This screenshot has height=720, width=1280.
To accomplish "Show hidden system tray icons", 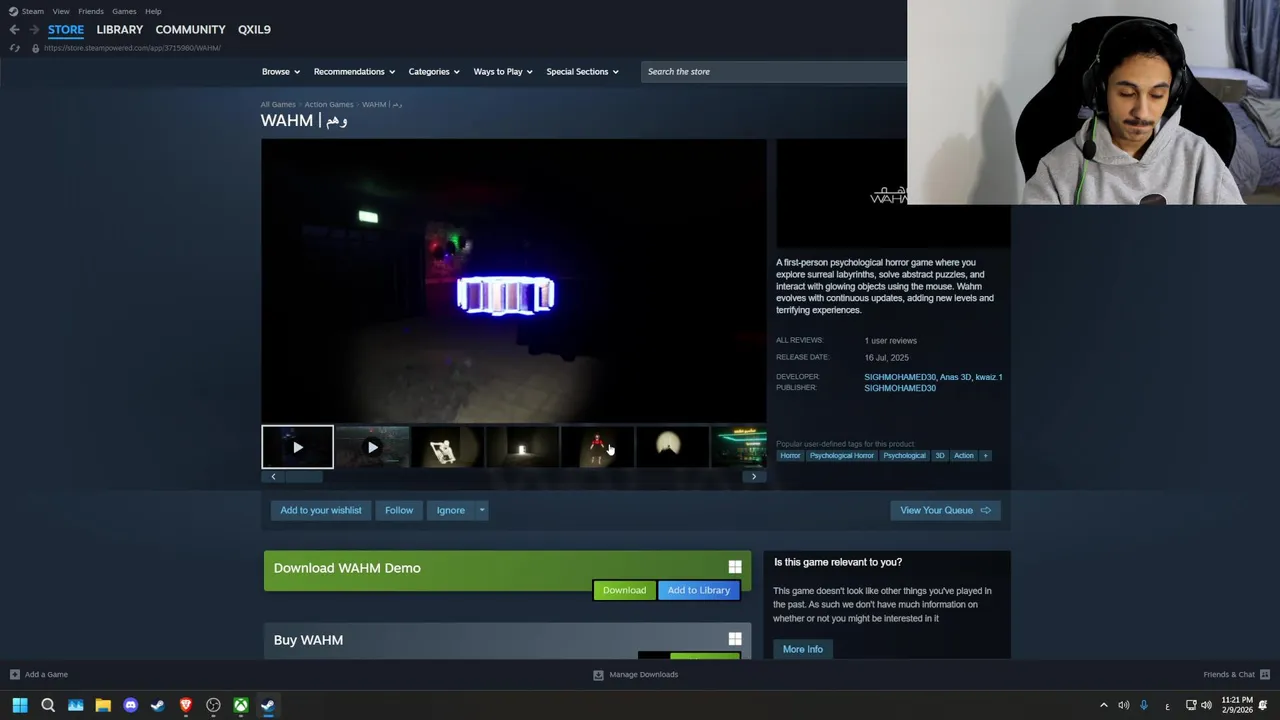I will click(1103, 706).
